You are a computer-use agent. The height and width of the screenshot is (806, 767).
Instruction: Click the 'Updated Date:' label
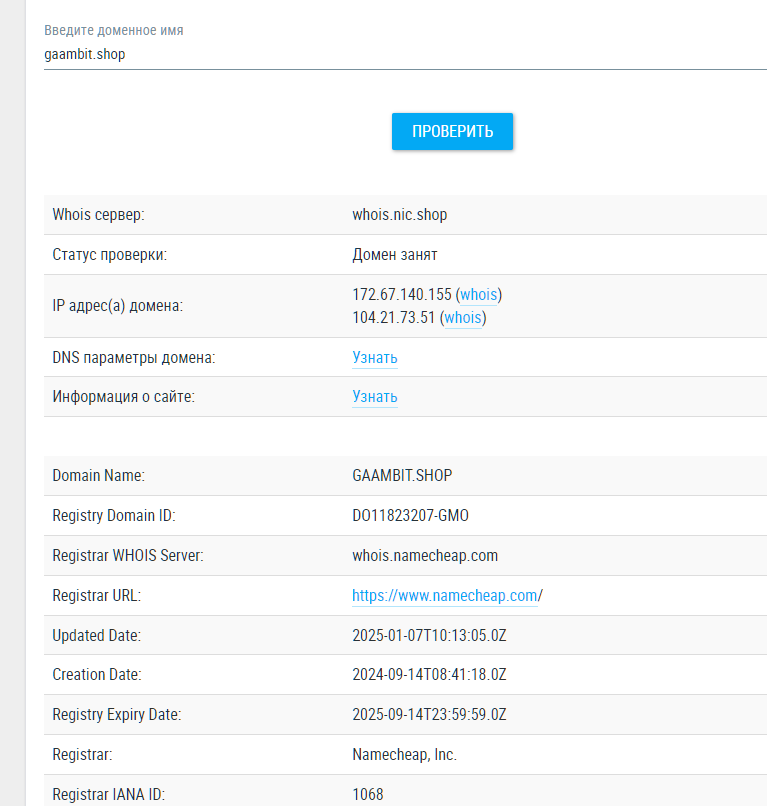coord(97,635)
